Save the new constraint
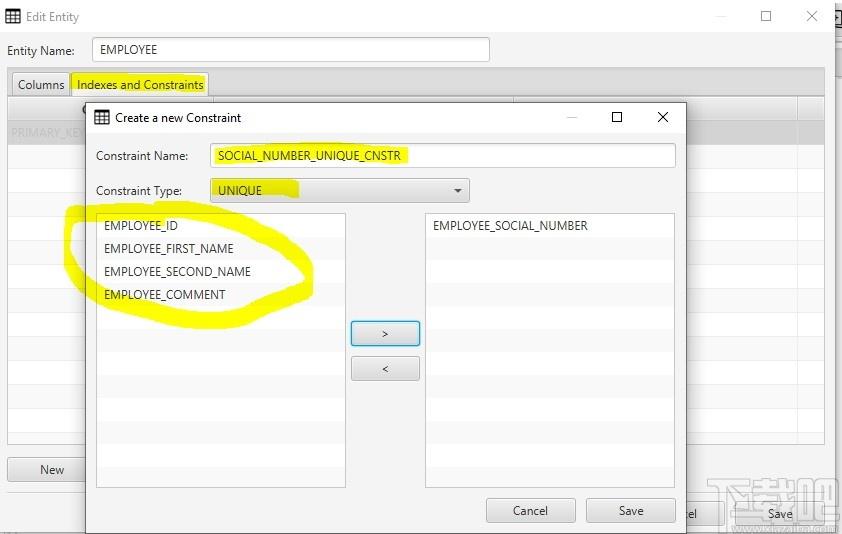 click(x=631, y=510)
